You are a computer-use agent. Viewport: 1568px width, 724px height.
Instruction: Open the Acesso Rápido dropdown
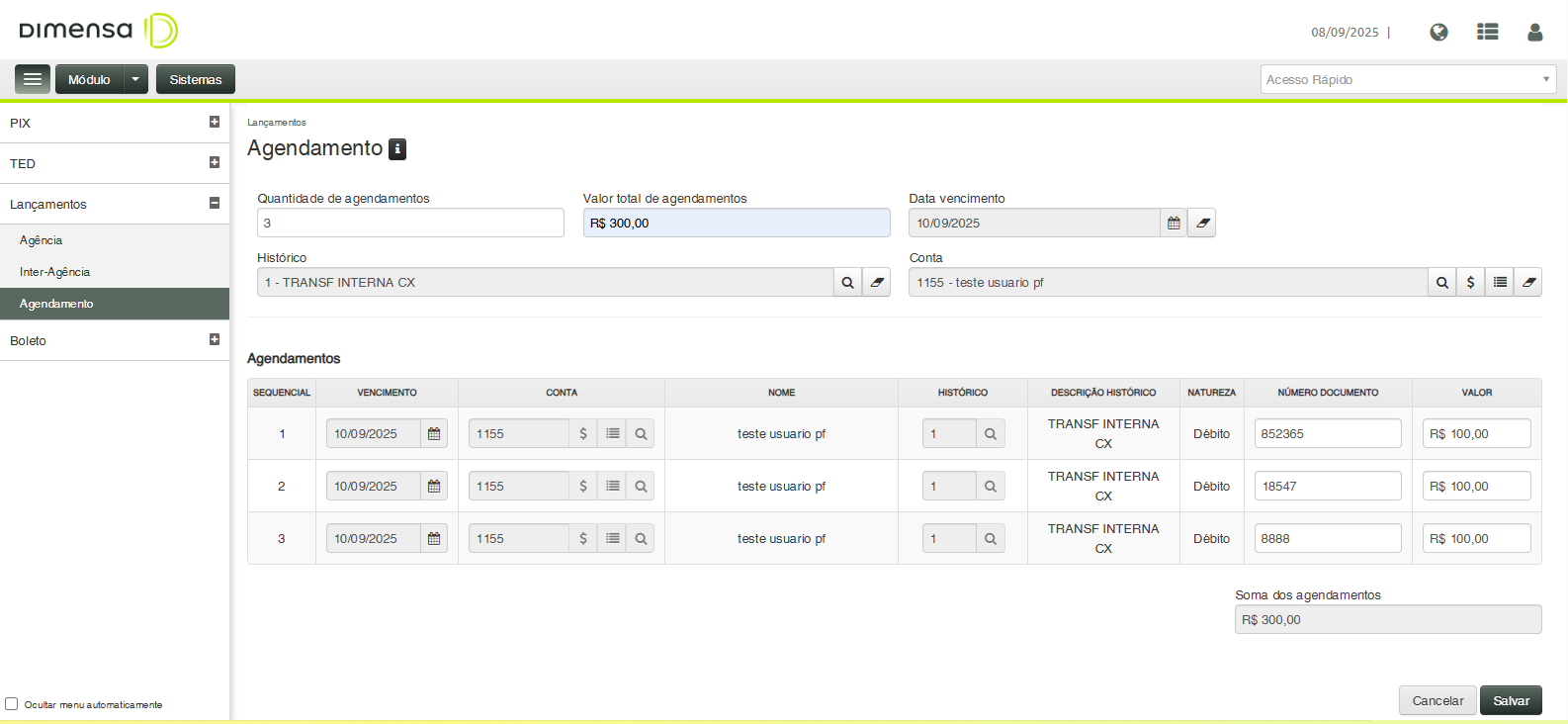pyautogui.click(x=1408, y=80)
